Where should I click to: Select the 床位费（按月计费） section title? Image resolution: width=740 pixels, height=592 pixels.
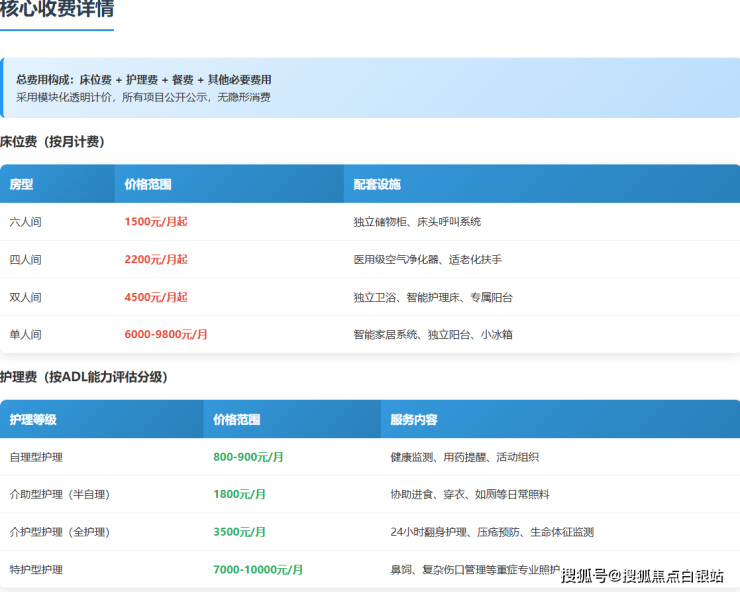click(x=53, y=142)
